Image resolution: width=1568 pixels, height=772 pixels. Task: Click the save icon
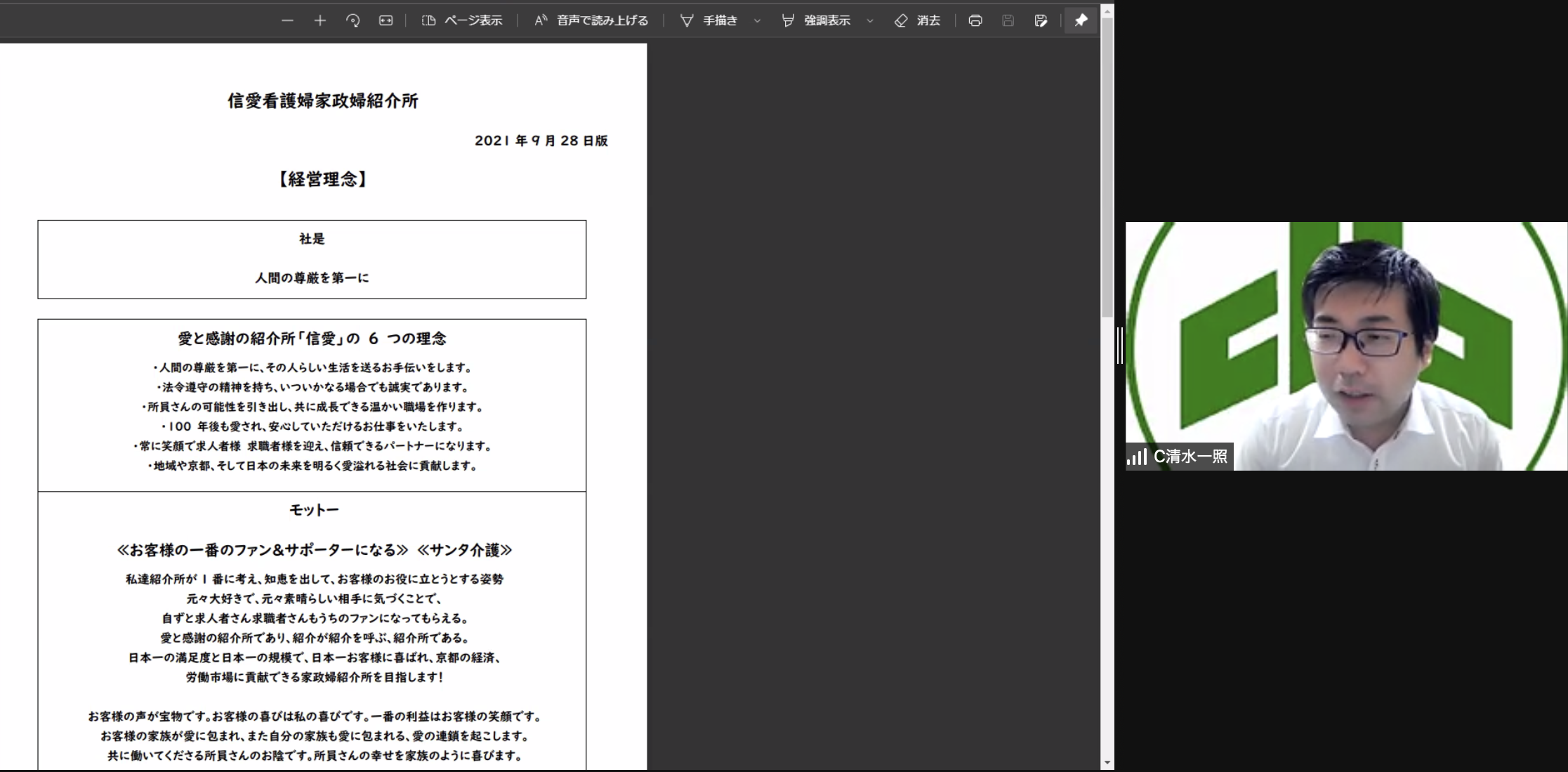click(1008, 20)
